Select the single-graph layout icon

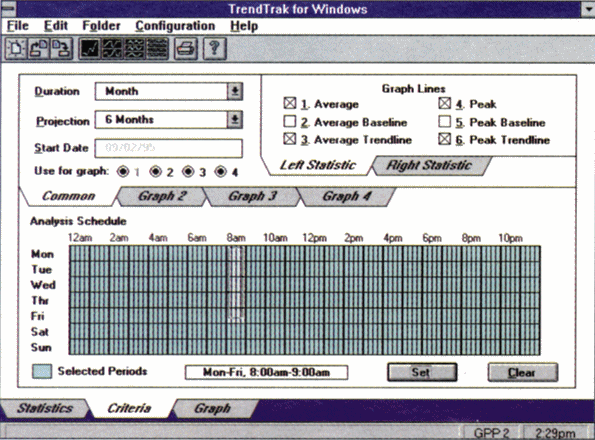(90, 49)
